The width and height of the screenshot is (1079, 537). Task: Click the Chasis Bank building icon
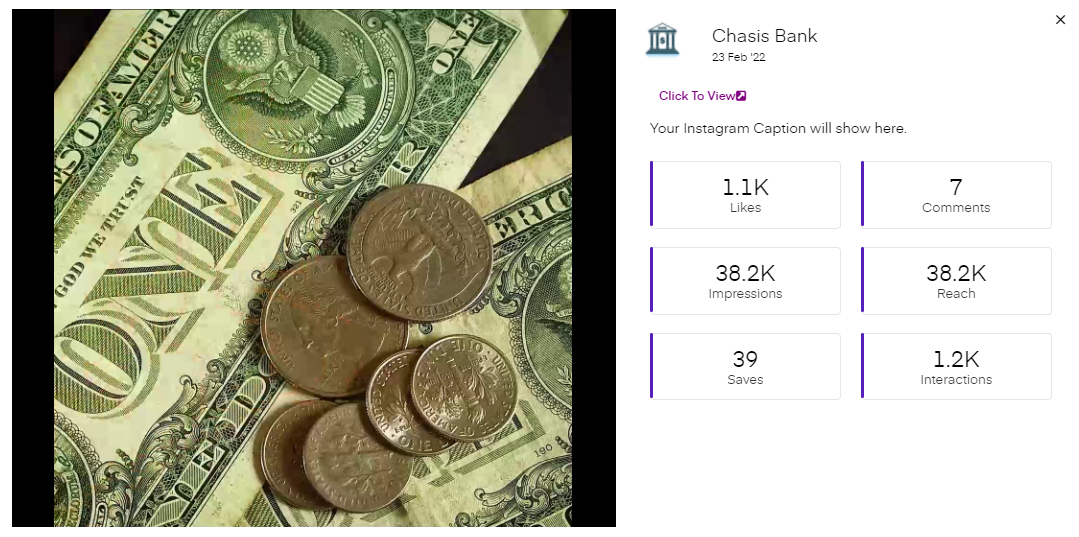[663, 39]
